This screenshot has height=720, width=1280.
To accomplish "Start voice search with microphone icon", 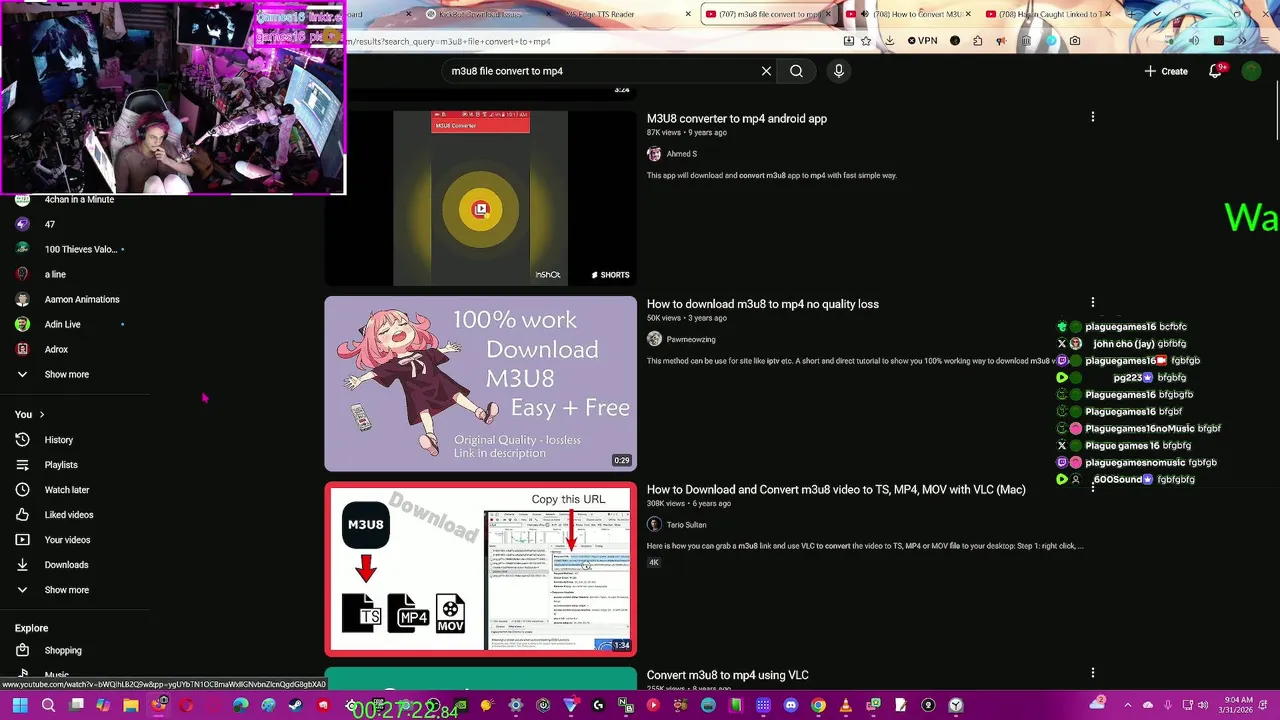I will click(x=839, y=71).
